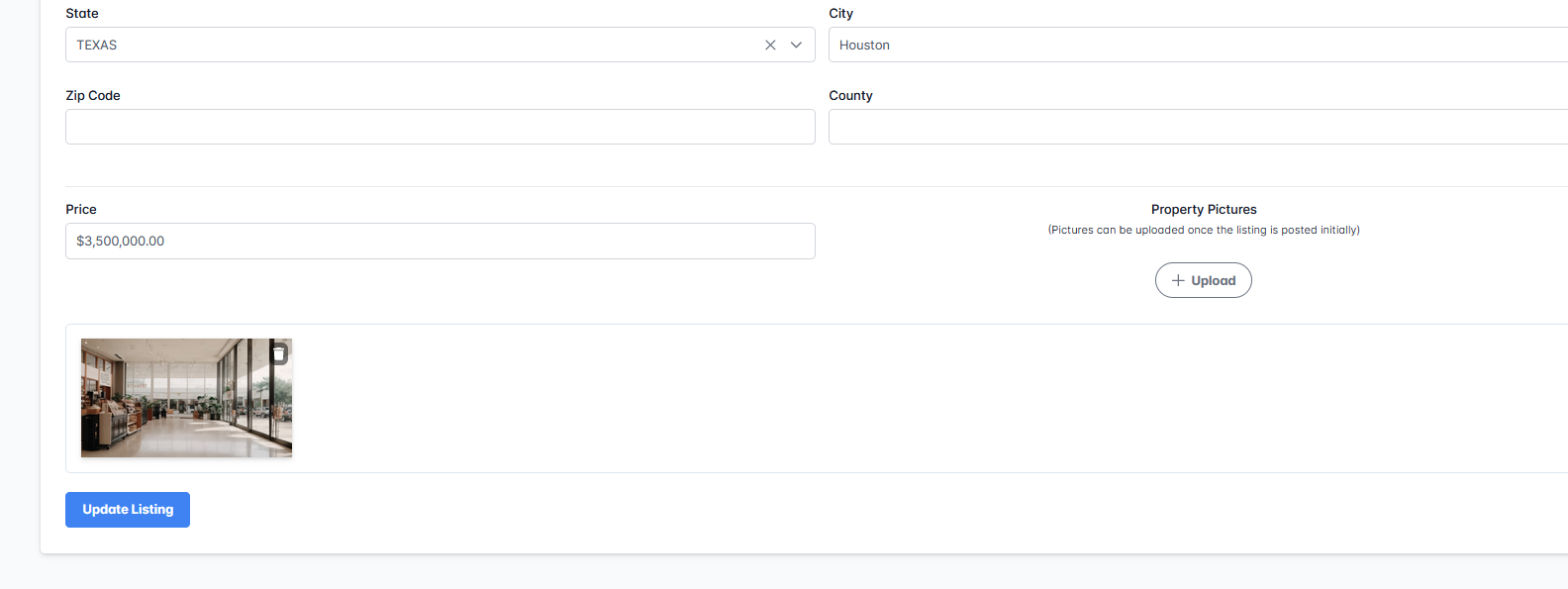
Task: Click the State field label
Action: tap(82, 14)
